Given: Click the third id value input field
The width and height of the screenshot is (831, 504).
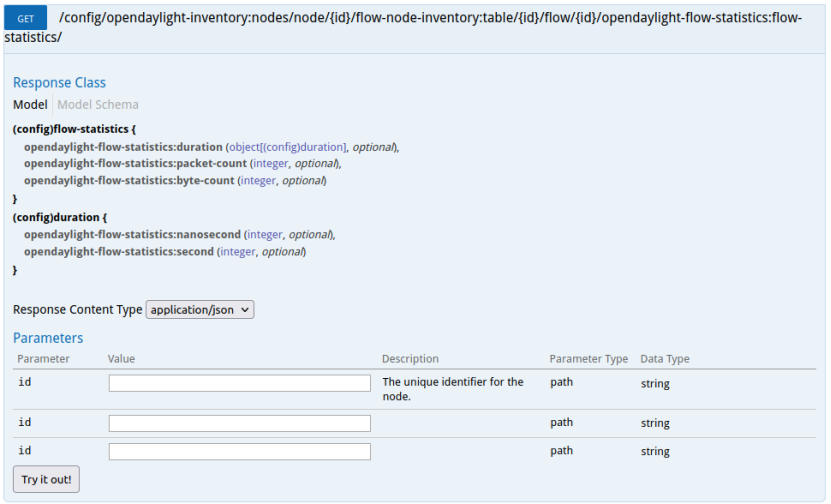Looking at the screenshot, I should click(239, 451).
